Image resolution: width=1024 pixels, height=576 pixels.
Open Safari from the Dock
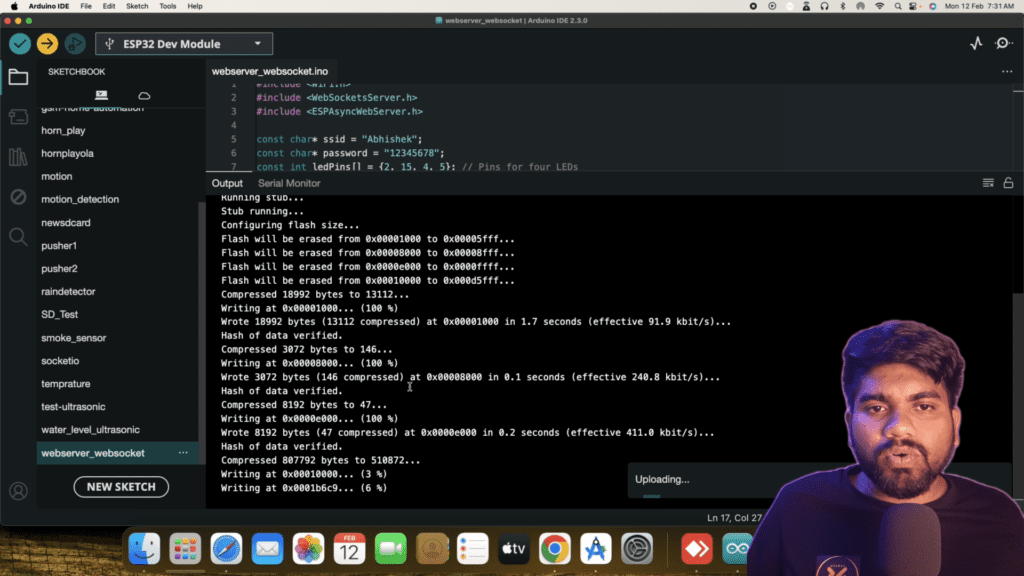(x=226, y=548)
